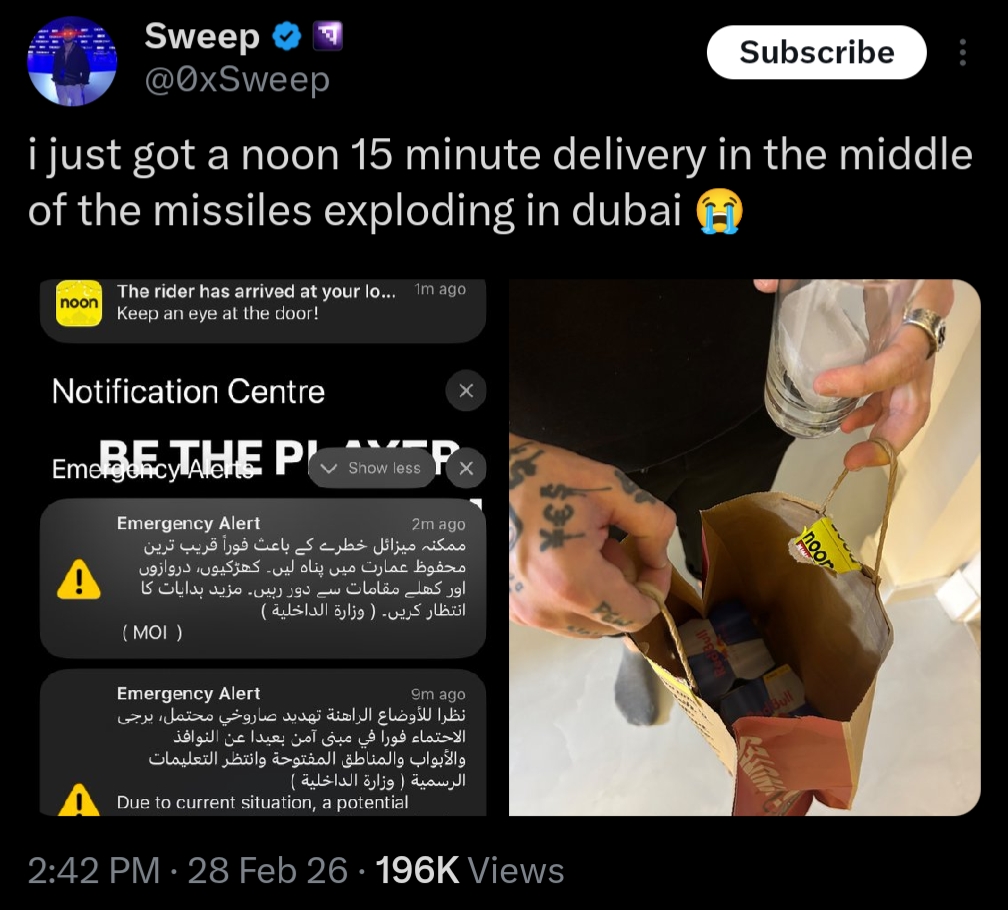Tap the yellow noon app icon
Image resolution: width=1008 pixels, height=910 pixels.
[79, 303]
